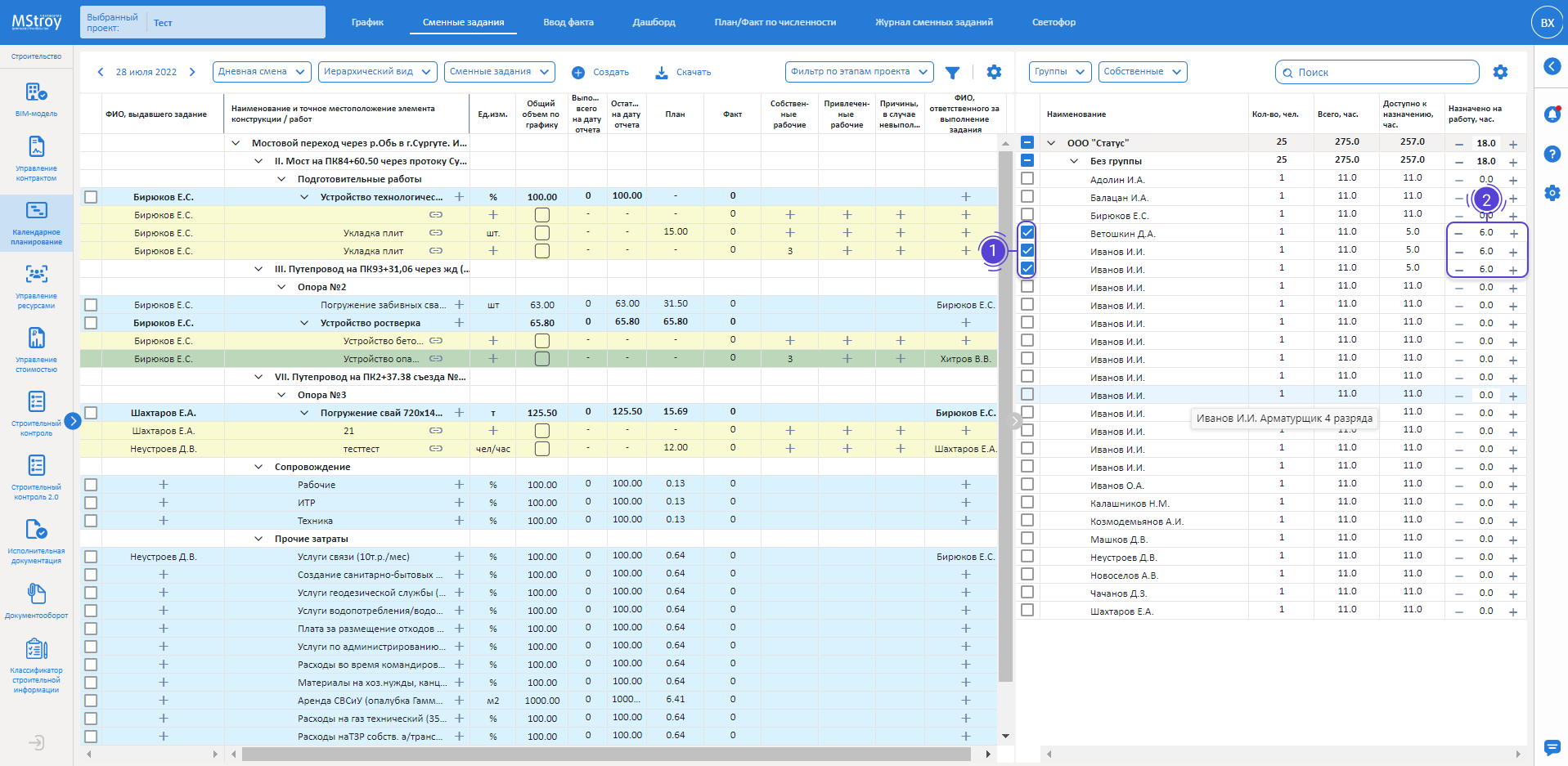
Task: Switch to План/Факт по численности tab
Action: click(x=775, y=22)
